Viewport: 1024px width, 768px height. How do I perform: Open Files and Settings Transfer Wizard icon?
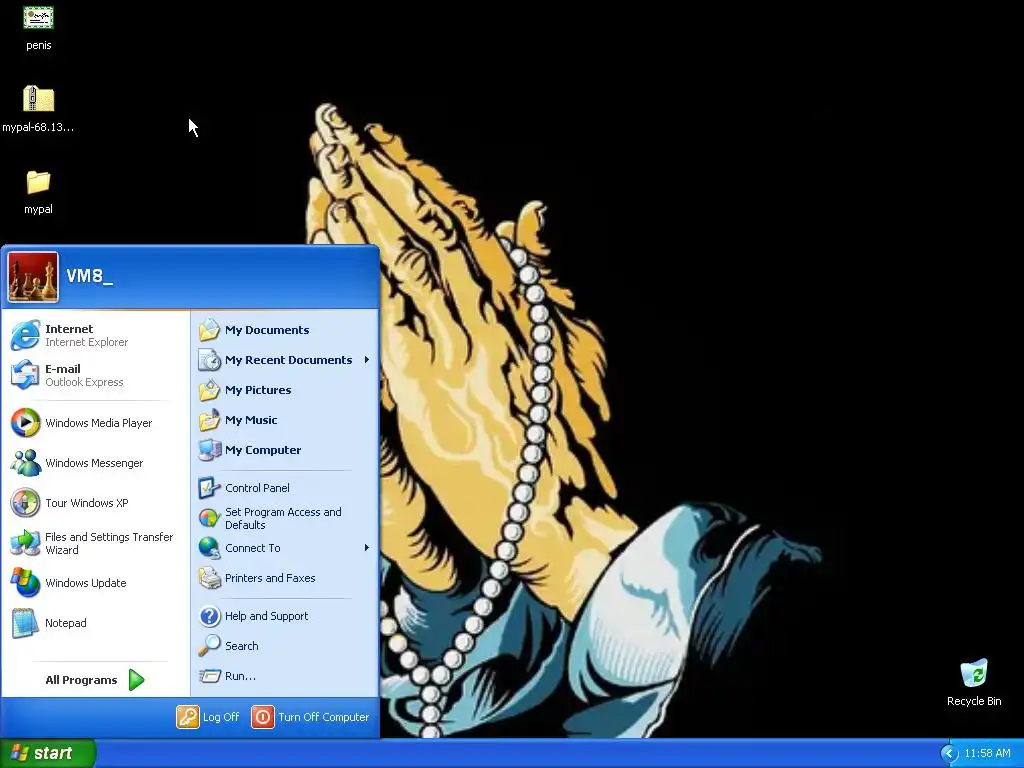(25, 543)
